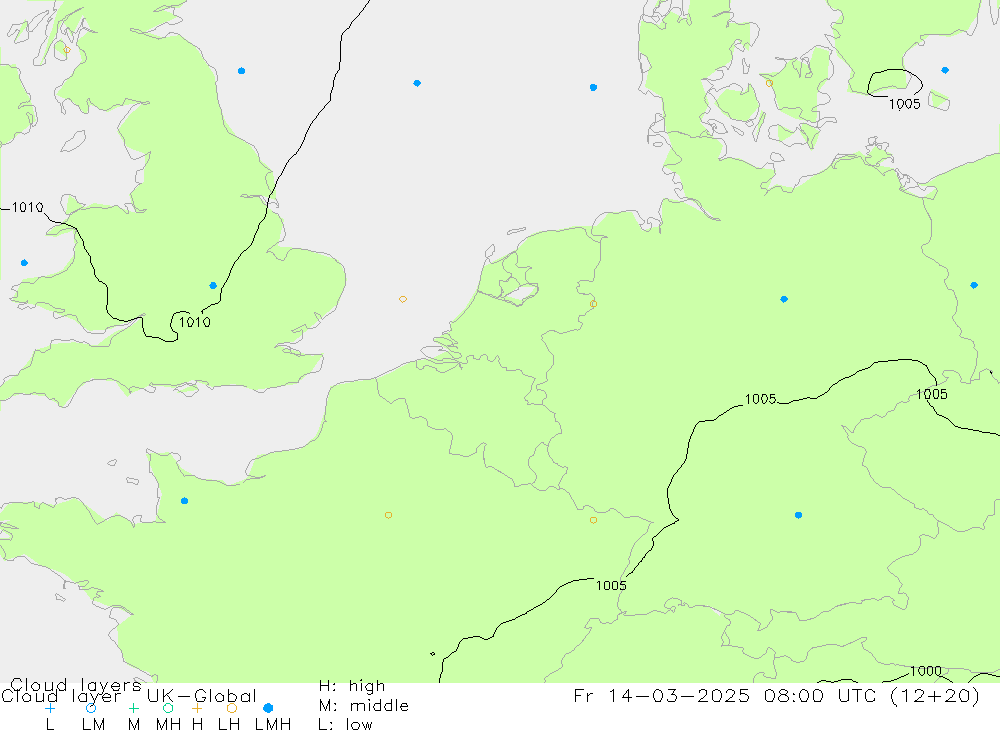Select the blue dot in central Germany
Image resolution: width=1000 pixels, height=733 pixels.
(x=784, y=299)
